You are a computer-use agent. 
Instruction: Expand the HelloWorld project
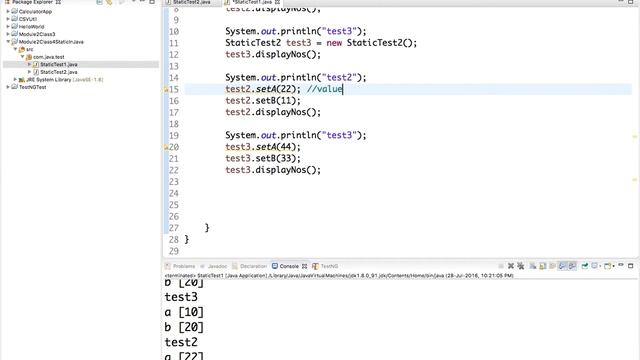8,27
